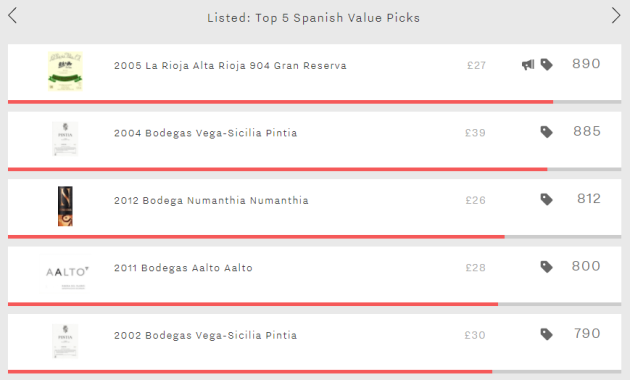Click La Rioja Alta green label thumbnail

(65, 71)
